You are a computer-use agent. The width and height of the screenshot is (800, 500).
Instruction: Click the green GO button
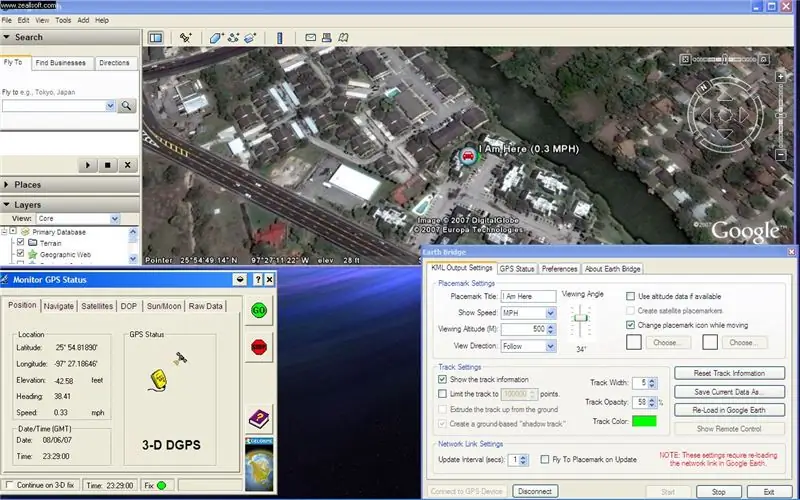coord(259,310)
